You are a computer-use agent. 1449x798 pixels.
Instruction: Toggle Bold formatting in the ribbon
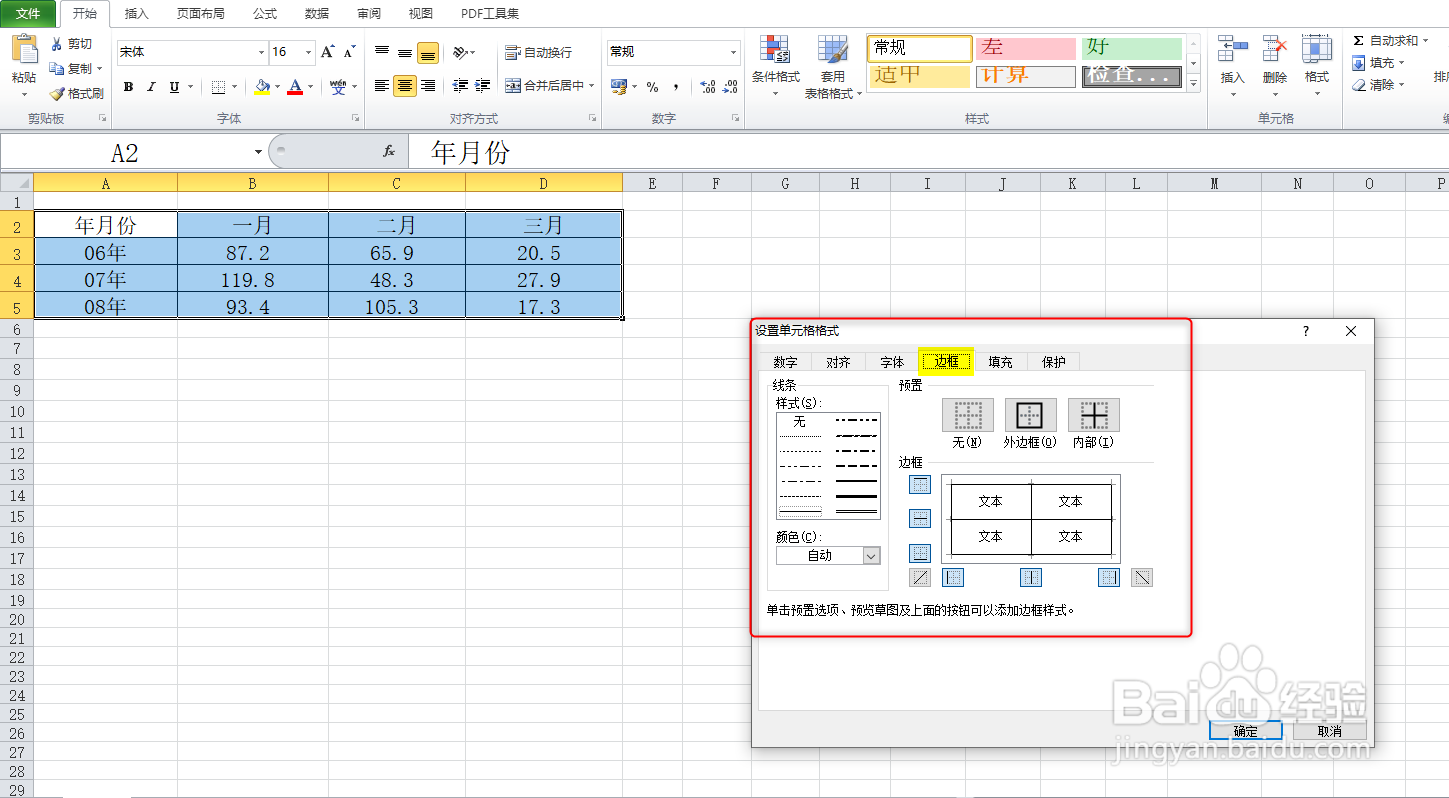[x=128, y=87]
